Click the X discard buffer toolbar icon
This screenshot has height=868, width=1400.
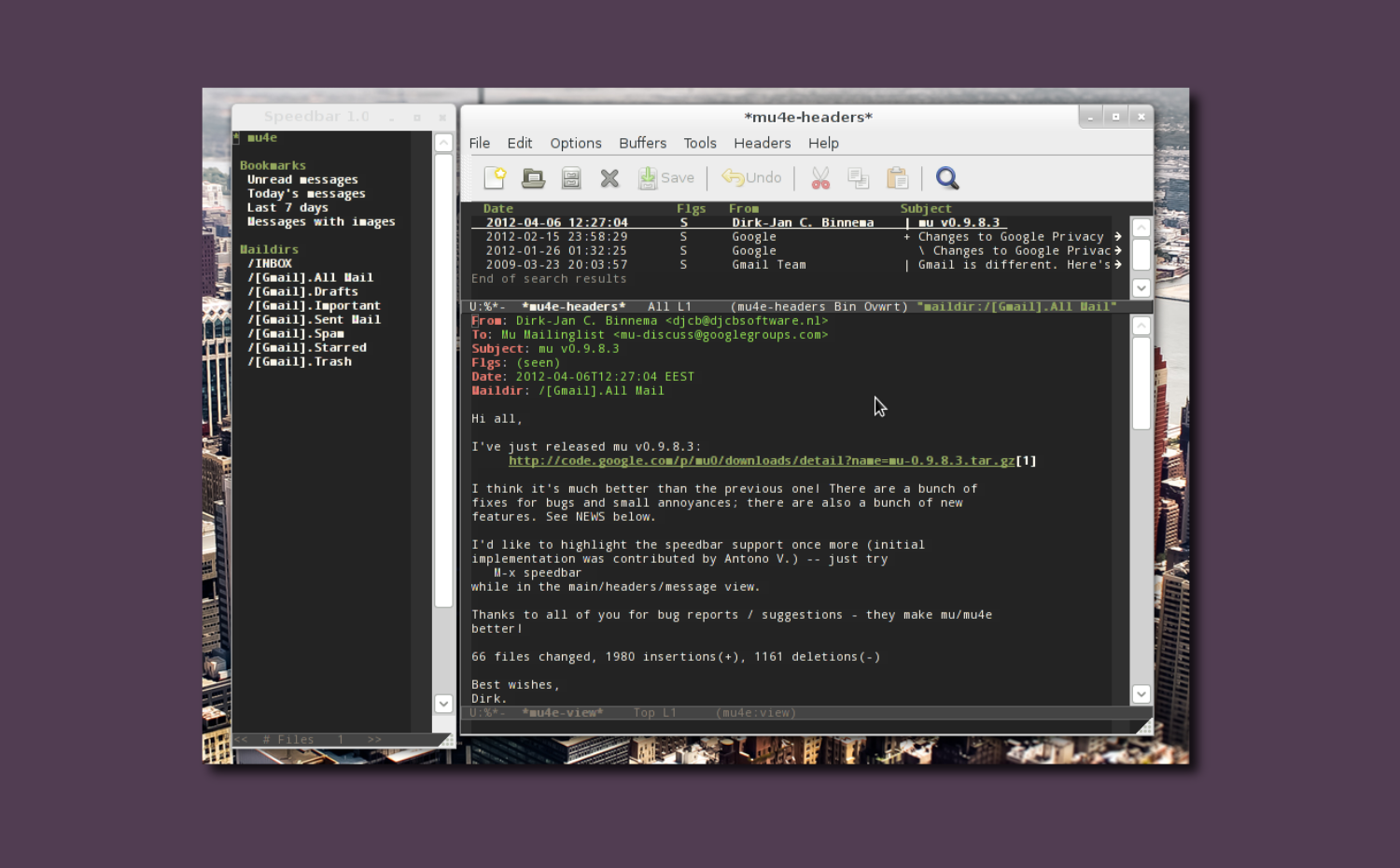pyautogui.click(x=609, y=177)
